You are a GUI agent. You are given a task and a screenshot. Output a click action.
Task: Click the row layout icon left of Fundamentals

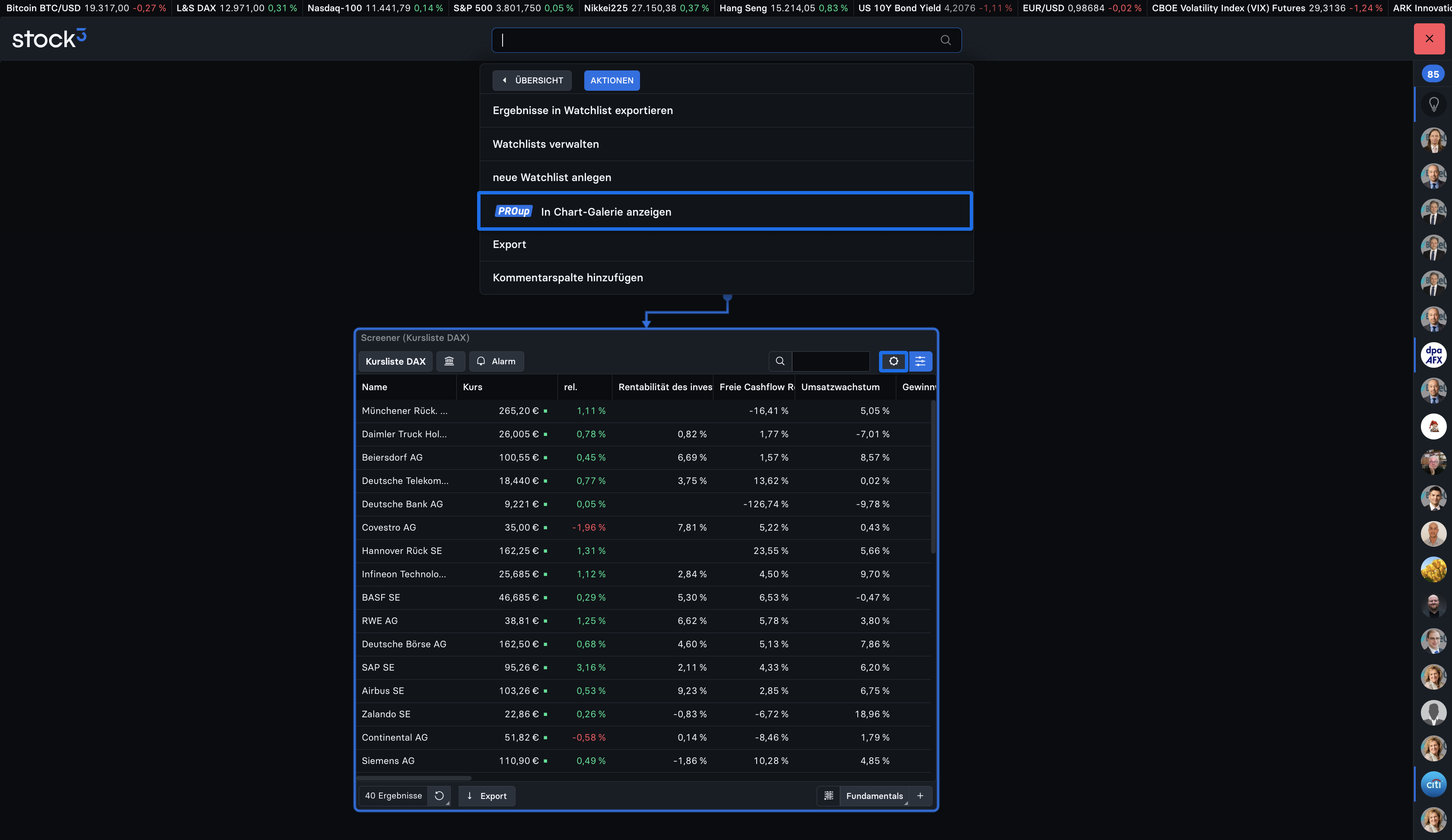pos(828,795)
